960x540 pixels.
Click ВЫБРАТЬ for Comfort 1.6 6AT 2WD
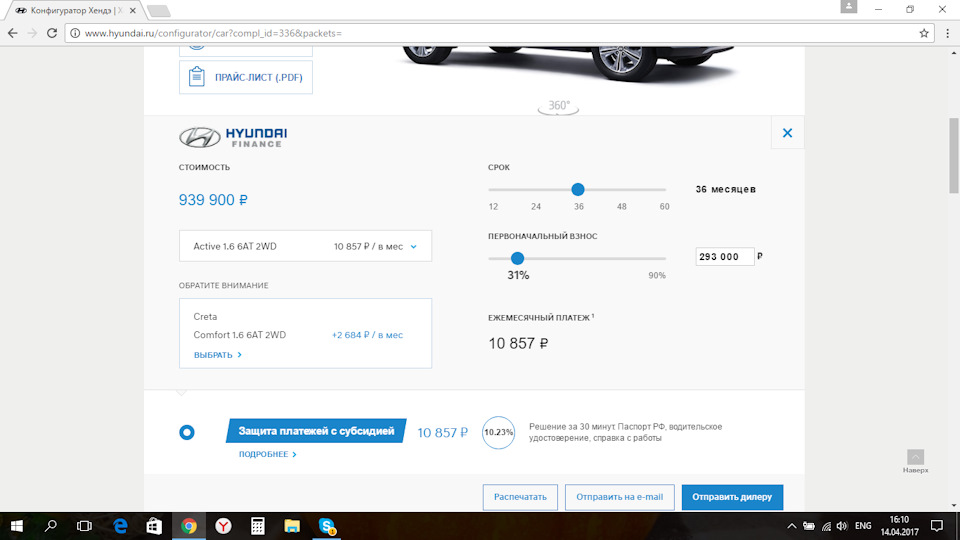point(217,355)
